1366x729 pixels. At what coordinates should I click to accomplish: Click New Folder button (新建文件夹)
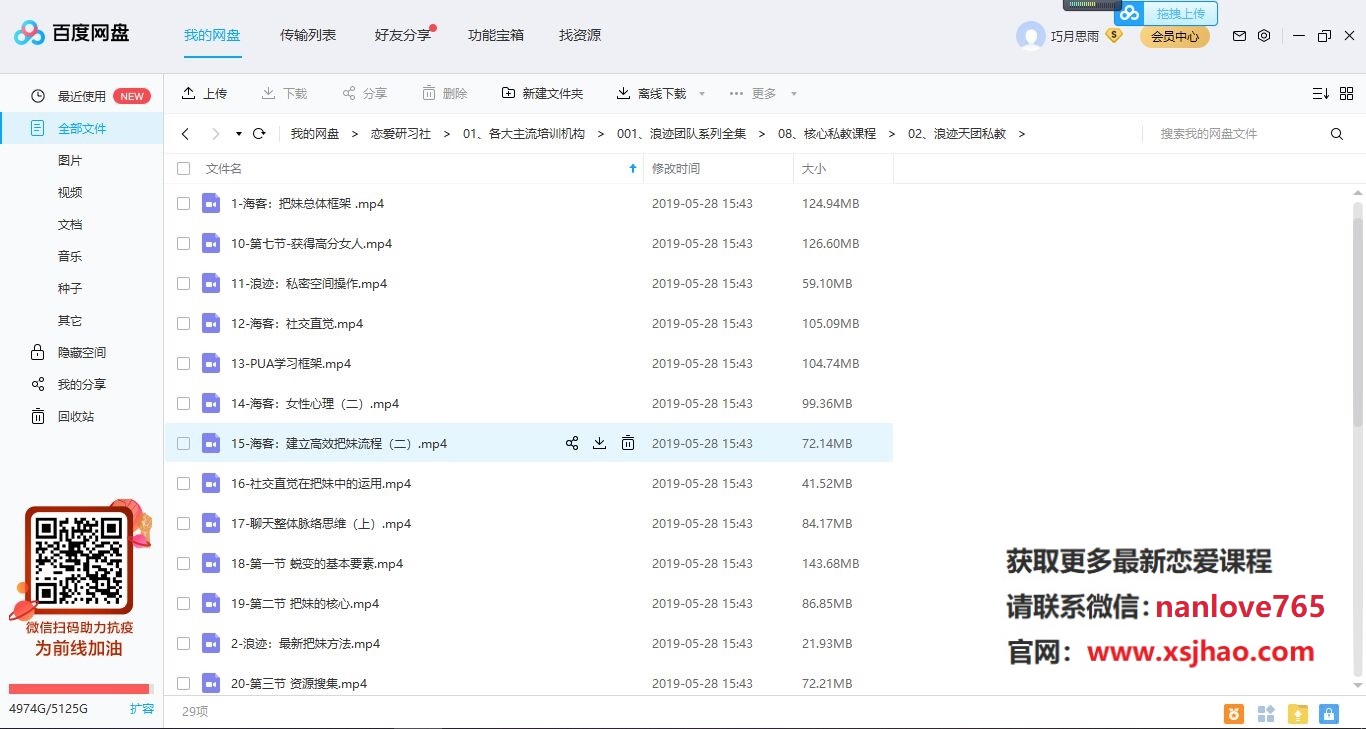542,94
